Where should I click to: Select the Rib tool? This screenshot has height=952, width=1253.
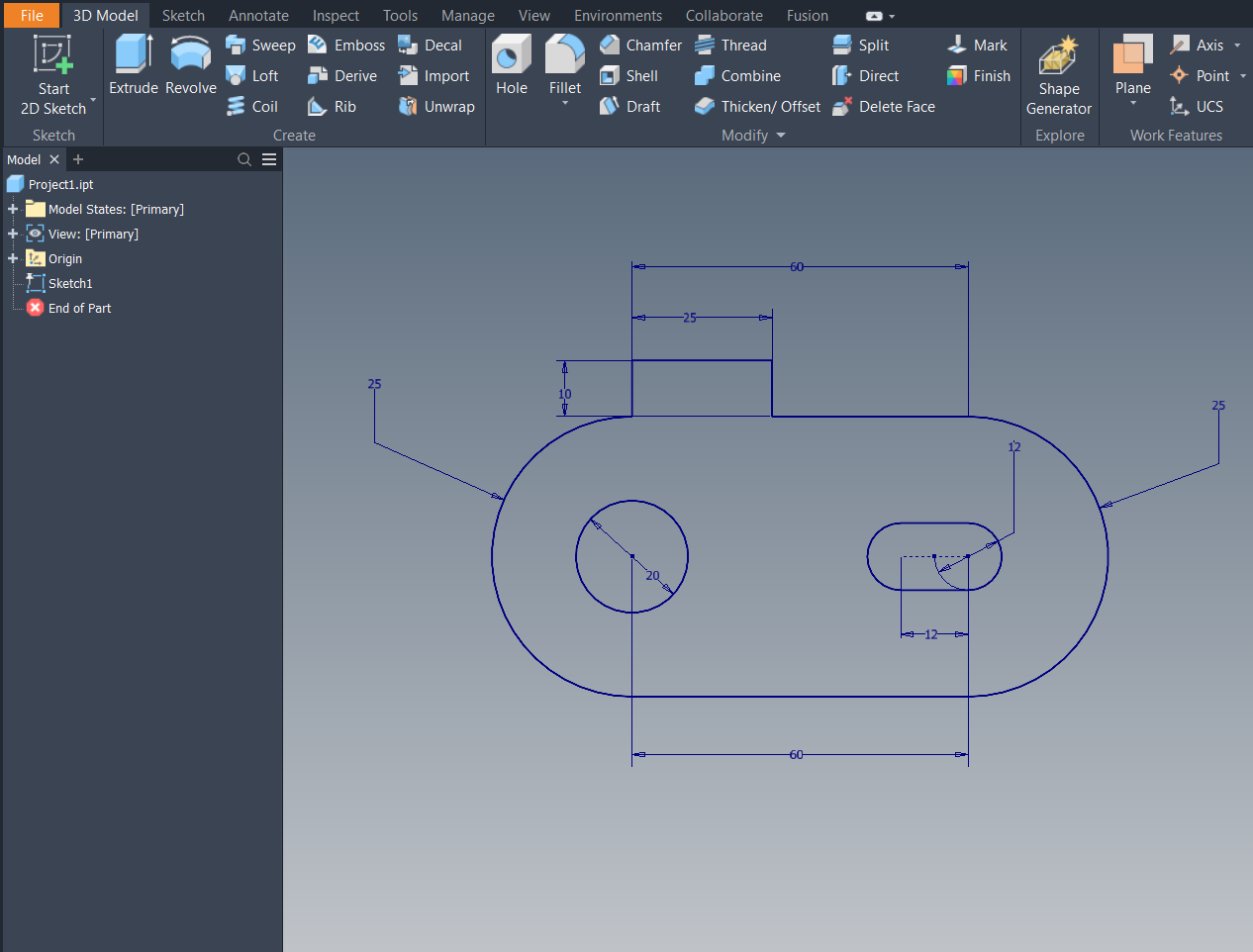click(x=332, y=107)
